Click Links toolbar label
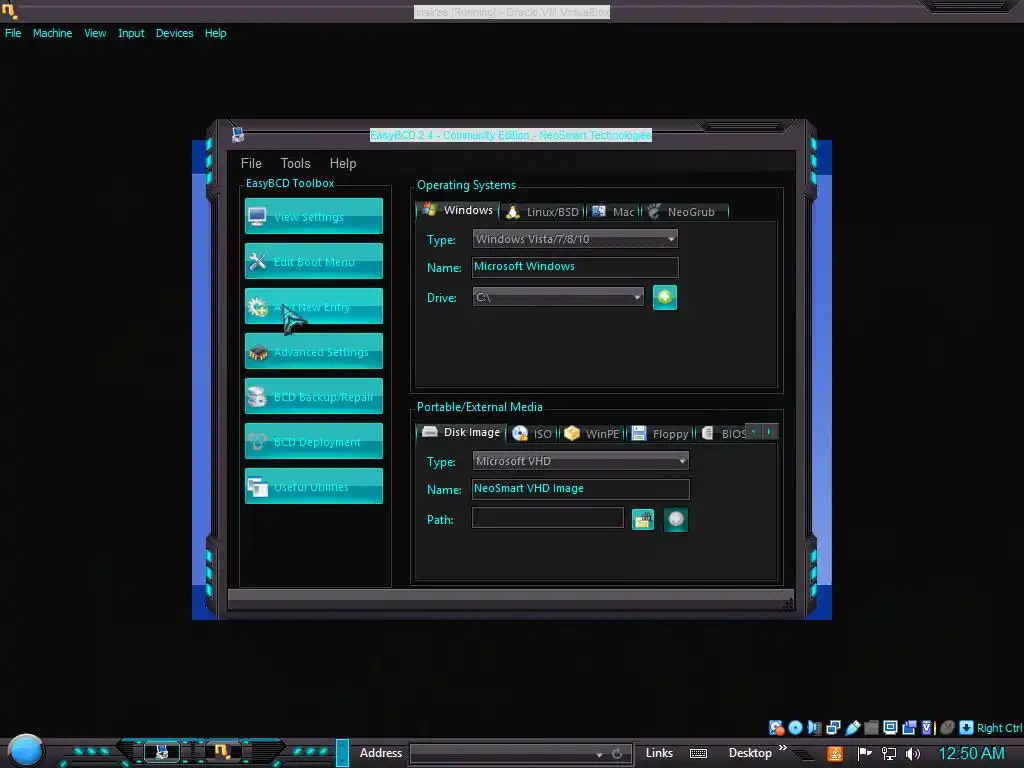The height and width of the screenshot is (768, 1024). click(x=659, y=753)
